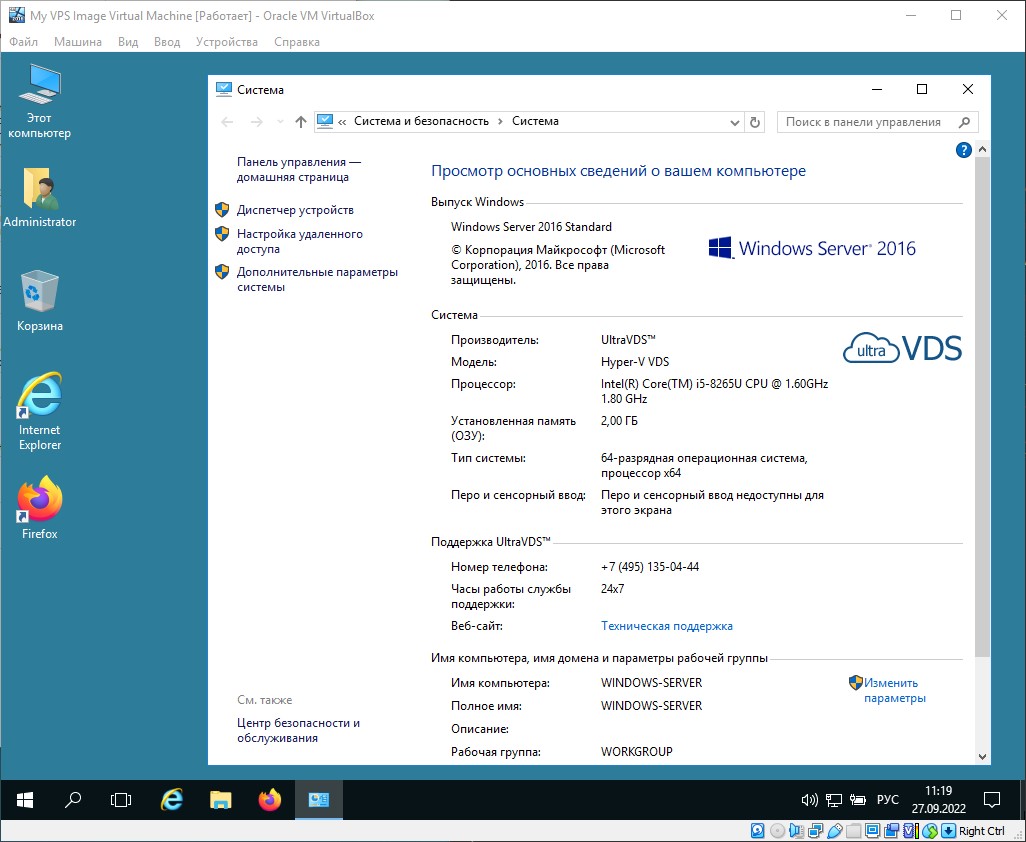Click the blue help question mark icon
The width and height of the screenshot is (1026, 842).
pyautogui.click(x=964, y=150)
